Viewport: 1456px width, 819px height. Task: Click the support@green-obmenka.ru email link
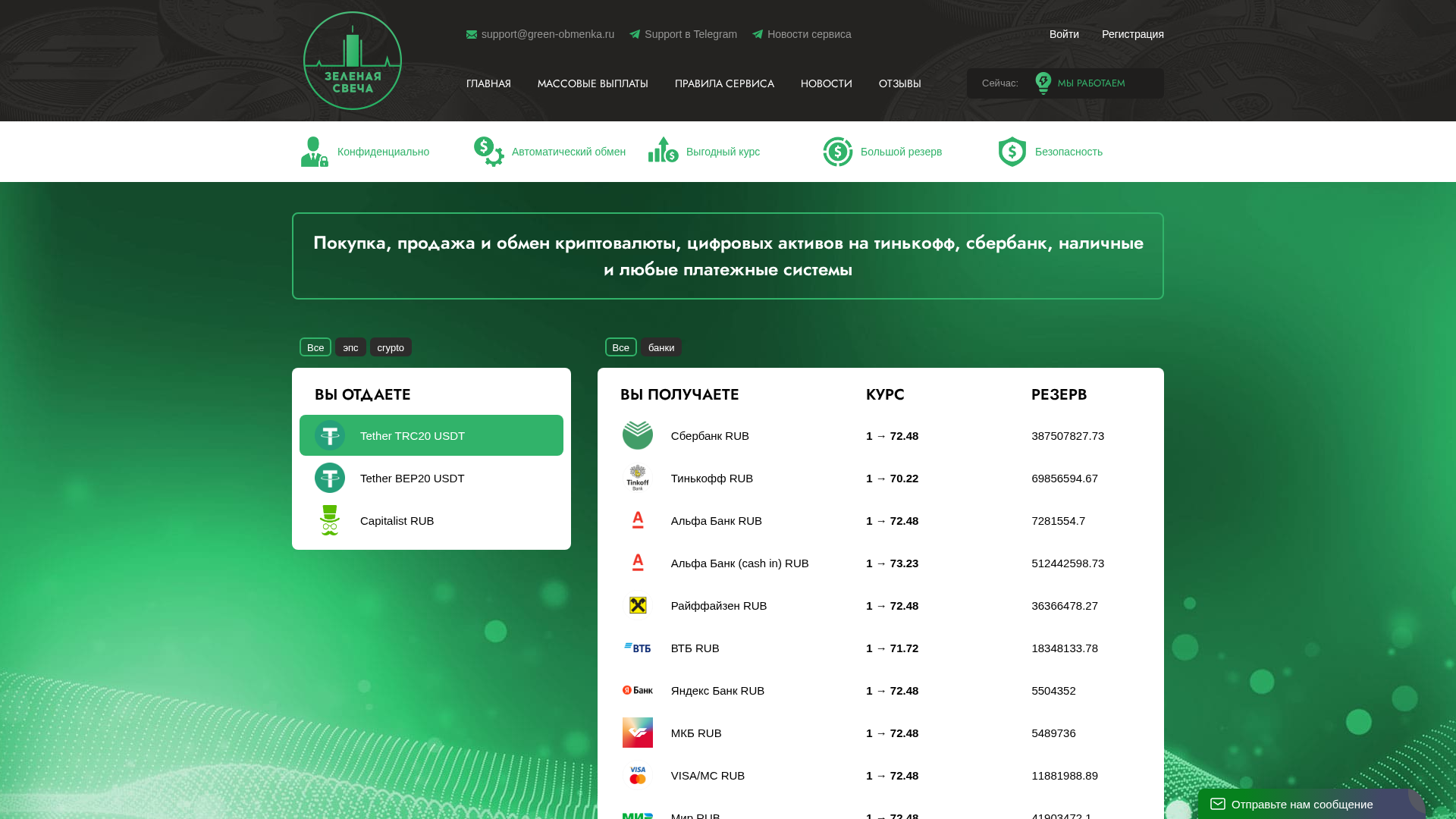[548, 34]
